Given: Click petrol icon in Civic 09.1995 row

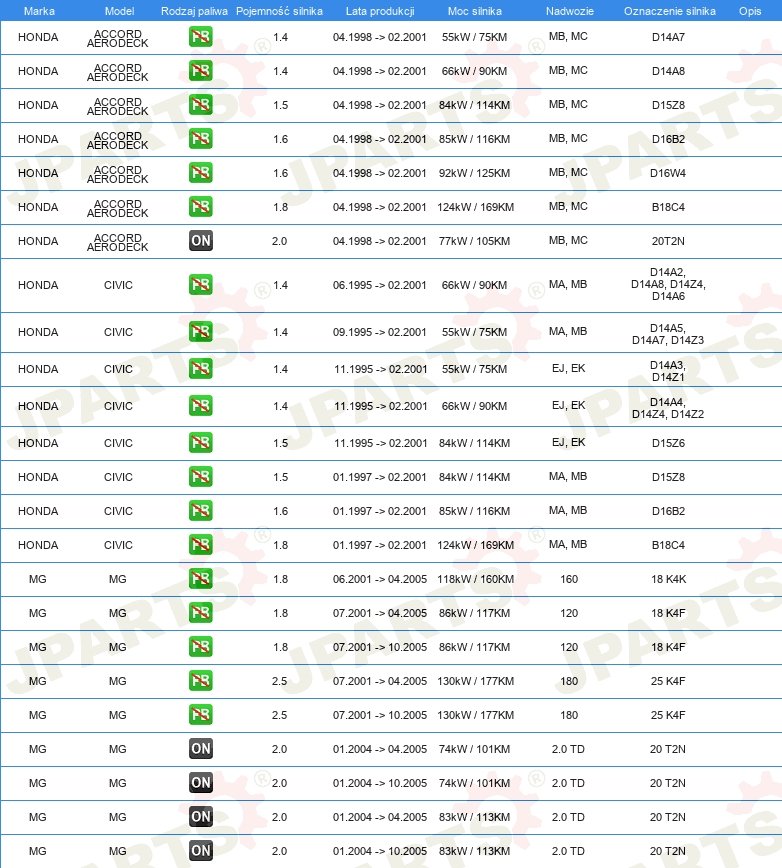Looking at the screenshot, I should coord(200,332).
